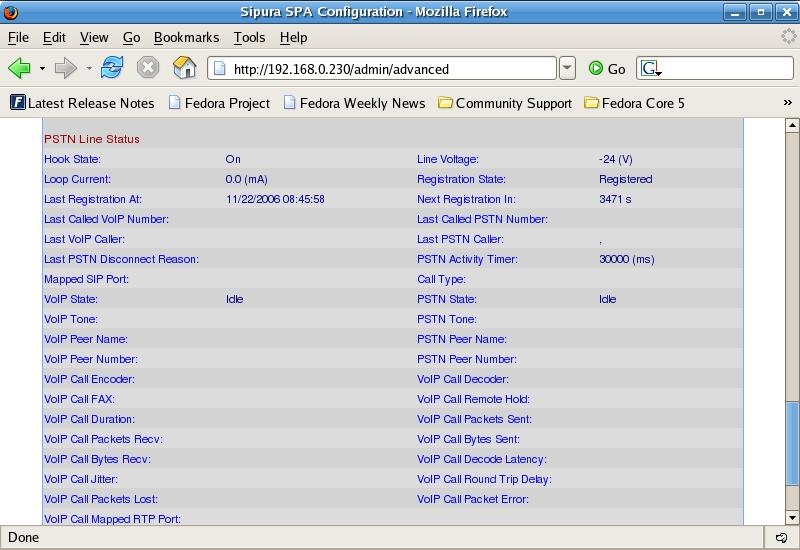This screenshot has width=800, height=550.
Task: Reload the page with the Refresh icon
Action: point(112,68)
